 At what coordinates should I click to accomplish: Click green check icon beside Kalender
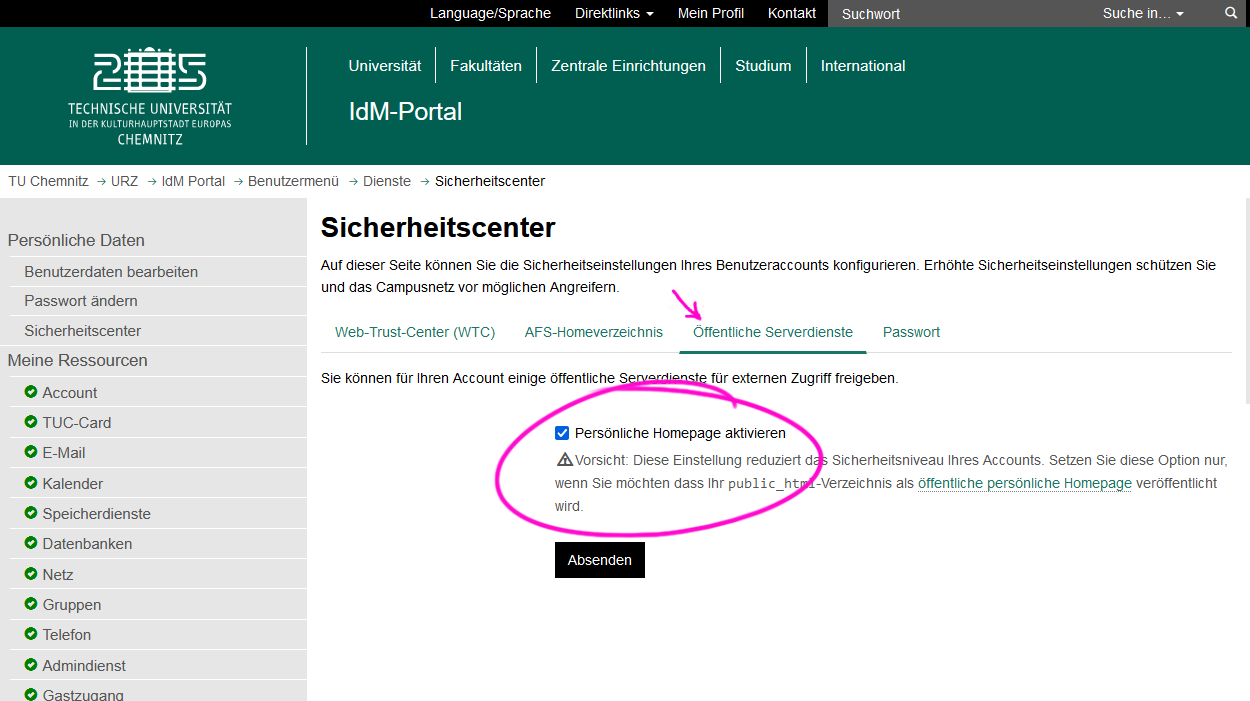31,483
